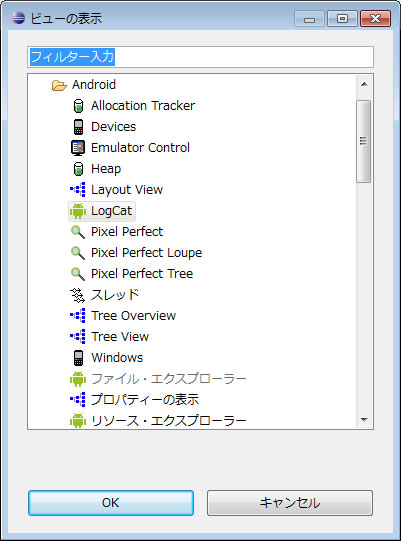Choose リソース・エクスプローラー entry
The width and height of the screenshot is (401, 541).
[x=168, y=421]
